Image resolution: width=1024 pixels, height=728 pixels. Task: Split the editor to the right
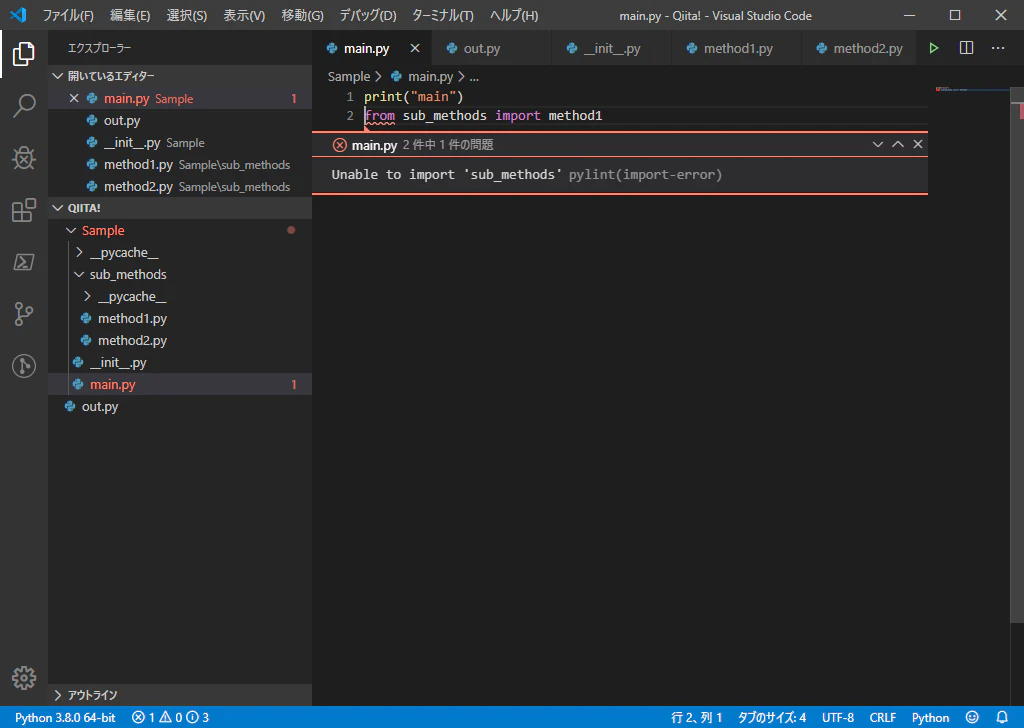[x=966, y=48]
